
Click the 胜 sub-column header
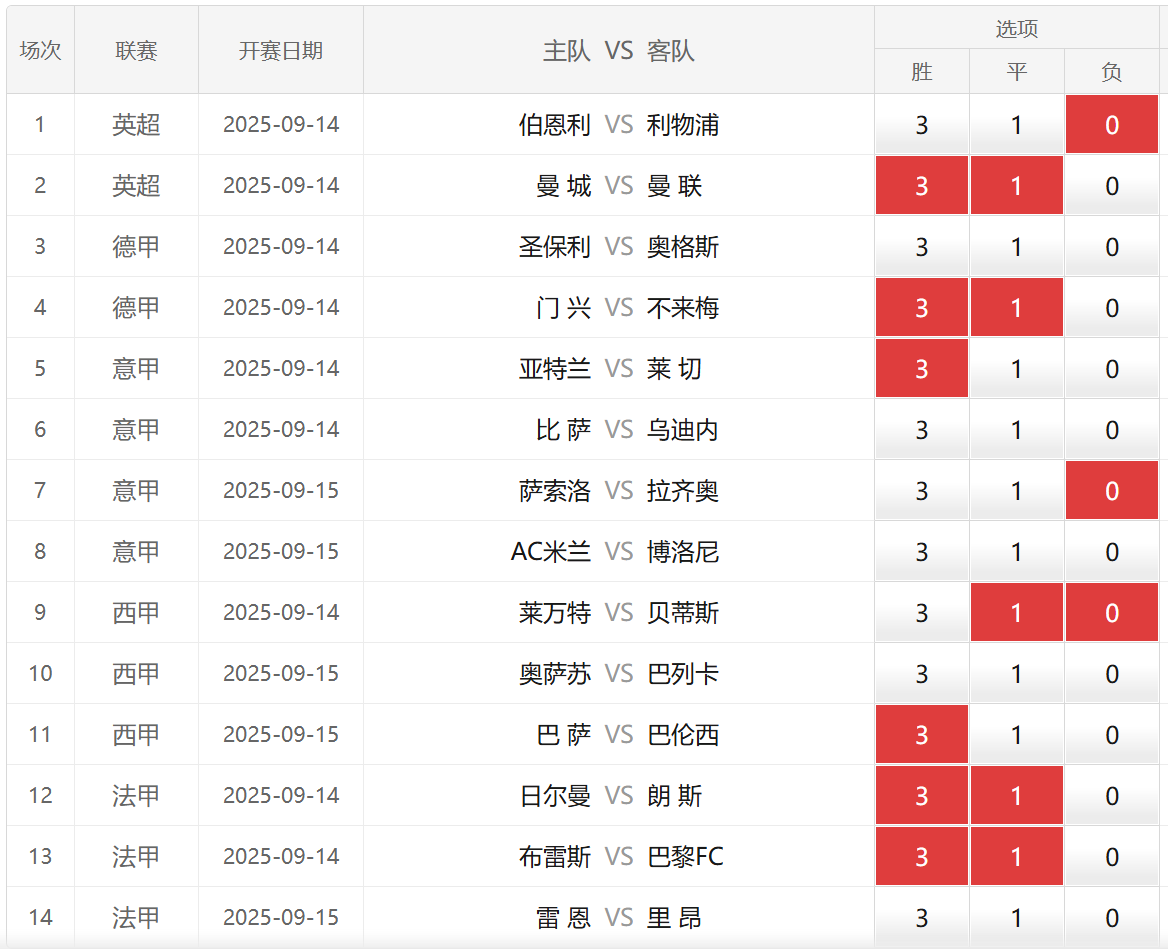[921, 72]
